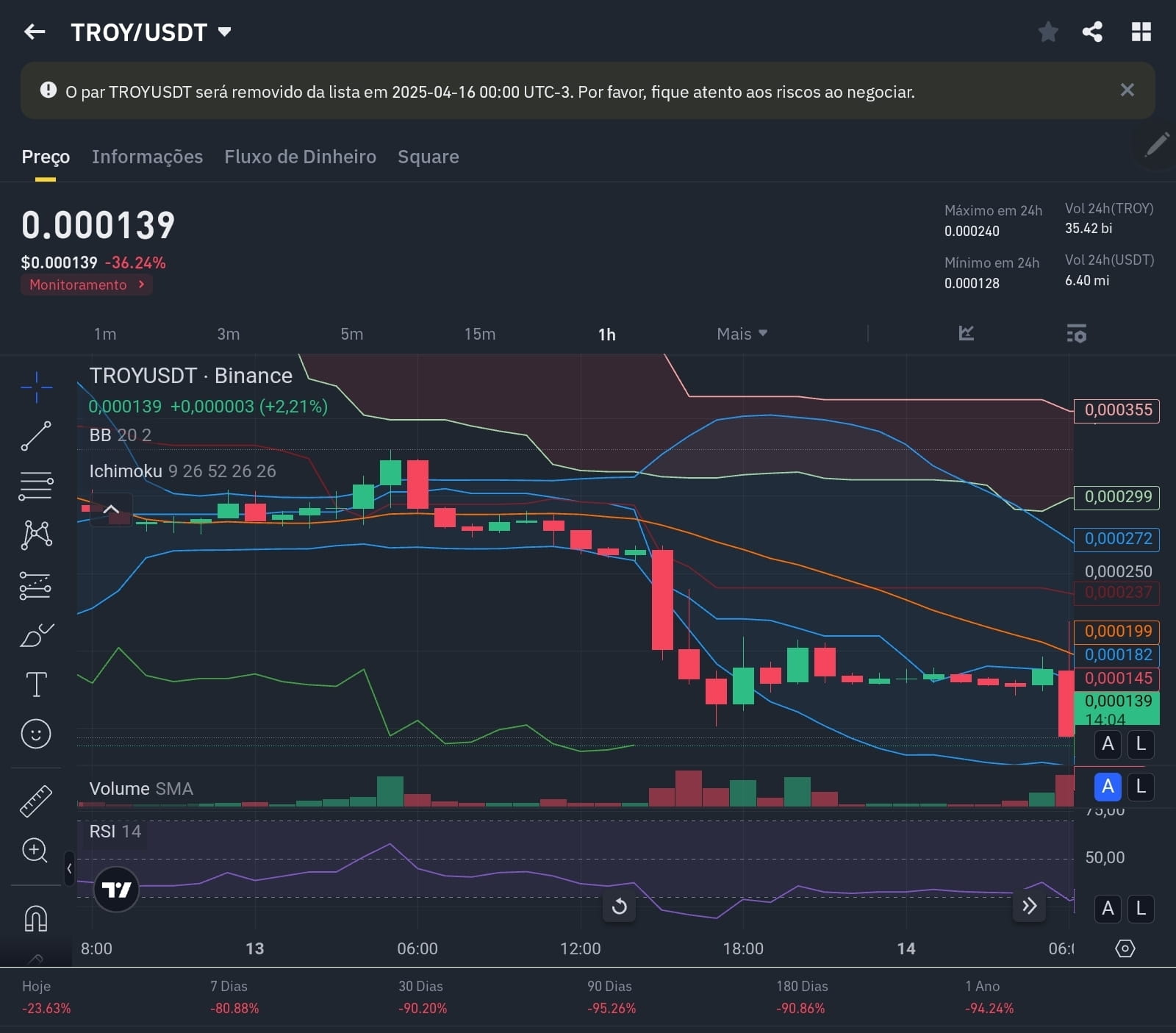Add pair to favorites with star icon
This screenshot has width=1176, height=1033.
1048,32
